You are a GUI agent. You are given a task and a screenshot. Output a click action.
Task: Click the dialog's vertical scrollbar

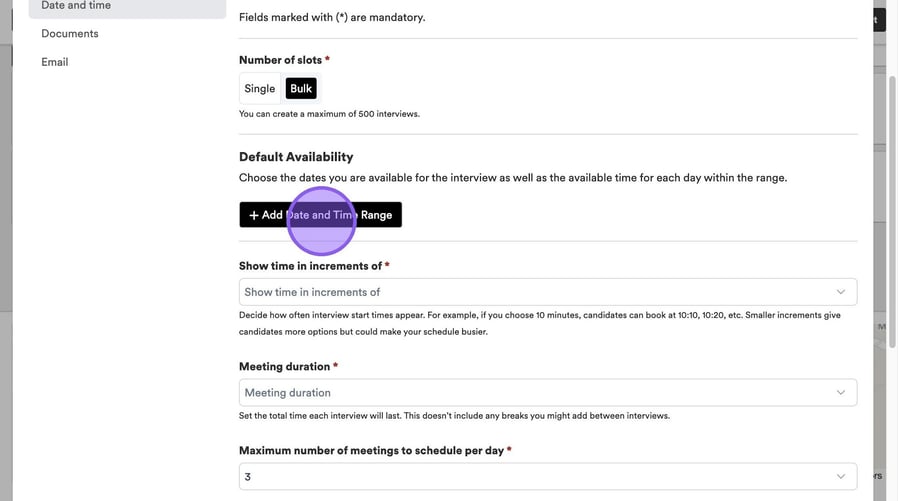click(x=892, y=200)
